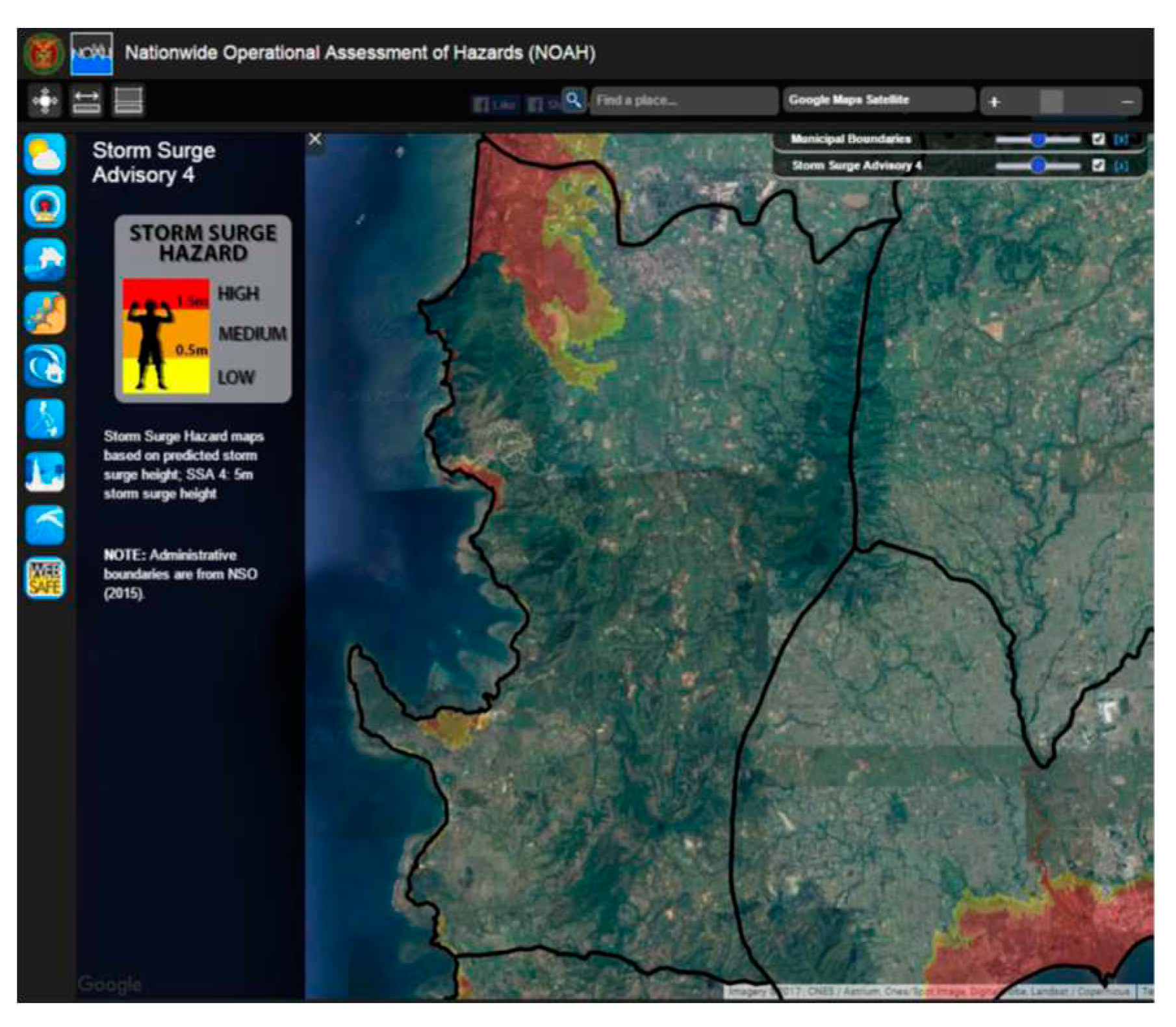Toggle the layers list toolbar button
Screen dimensions: 1176x1027
tap(128, 101)
